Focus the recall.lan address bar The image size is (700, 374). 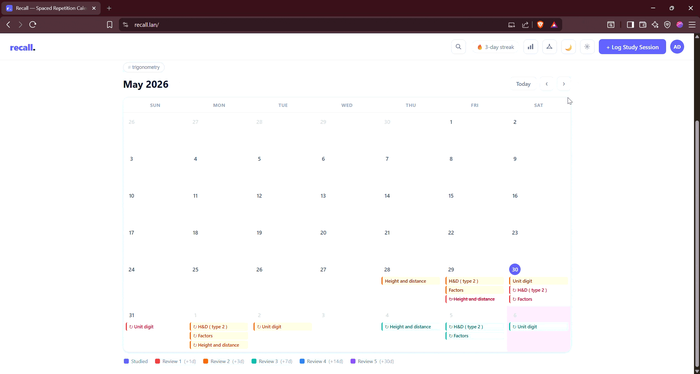coord(312,25)
